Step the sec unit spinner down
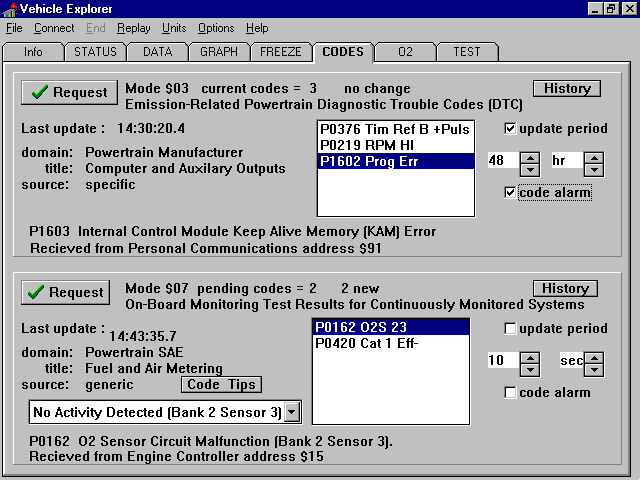This screenshot has width=640, height=480. pyautogui.click(x=594, y=366)
